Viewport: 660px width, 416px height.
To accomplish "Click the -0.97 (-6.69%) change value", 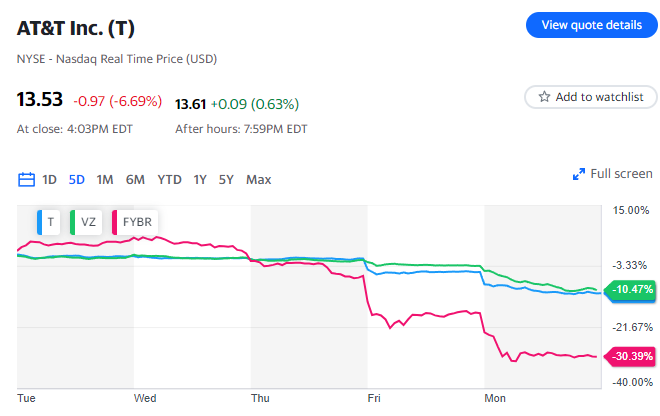I will click(117, 101).
